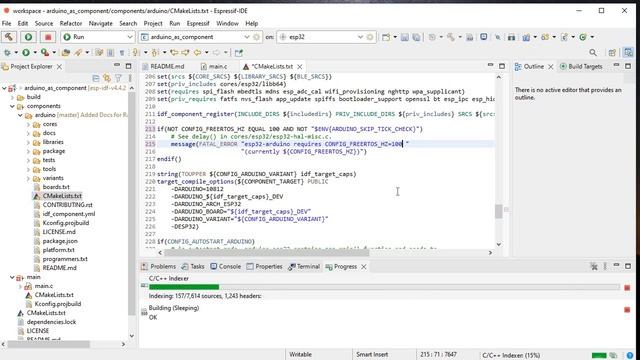Viewport: 640px width, 360px height.
Task: Open the Project menu
Action: coord(153,24)
